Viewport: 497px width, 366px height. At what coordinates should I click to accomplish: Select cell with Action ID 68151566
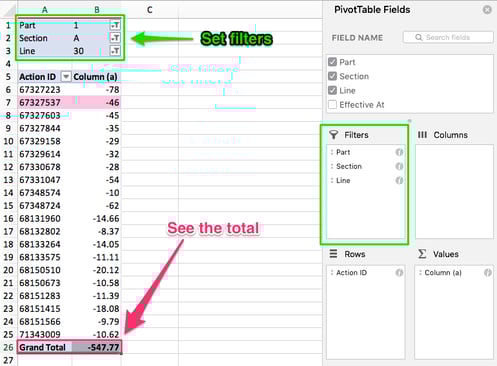(x=45, y=322)
